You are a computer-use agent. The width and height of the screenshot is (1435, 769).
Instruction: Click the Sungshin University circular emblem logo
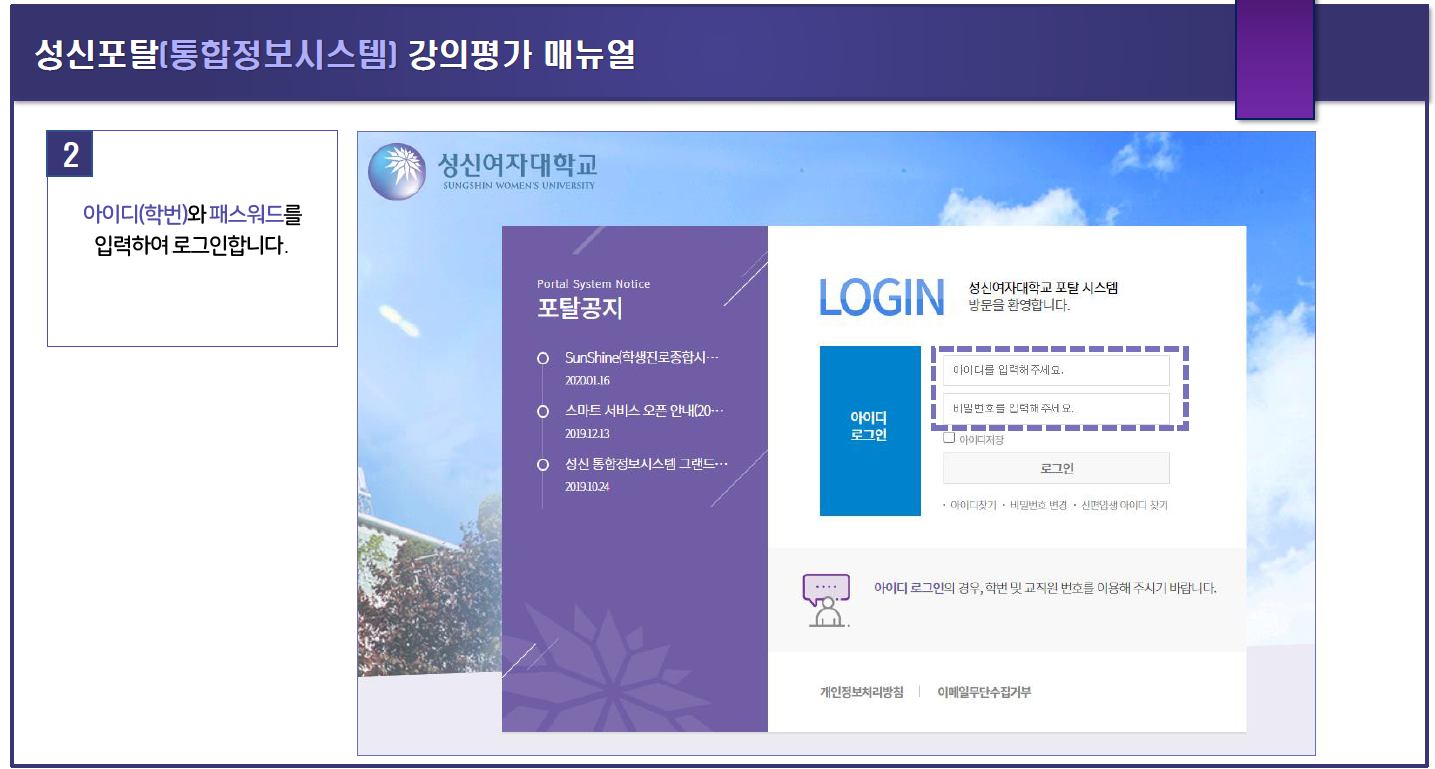tap(397, 171)
